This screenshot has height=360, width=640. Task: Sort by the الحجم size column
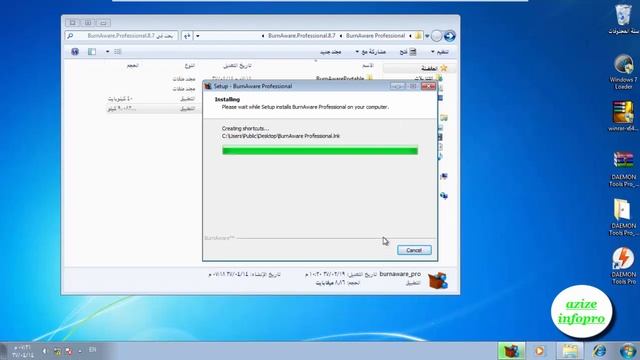(132, 65)
